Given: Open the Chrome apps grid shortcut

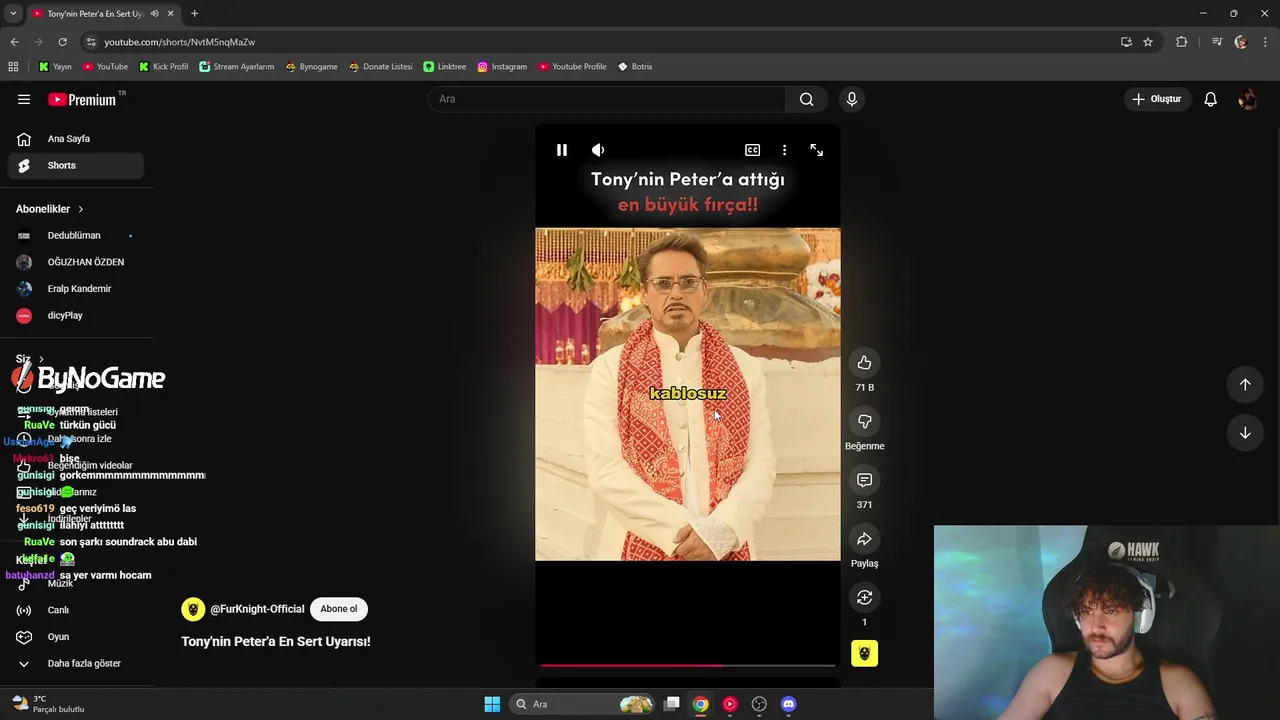Looking at the screenshot, I should (13, 67).
